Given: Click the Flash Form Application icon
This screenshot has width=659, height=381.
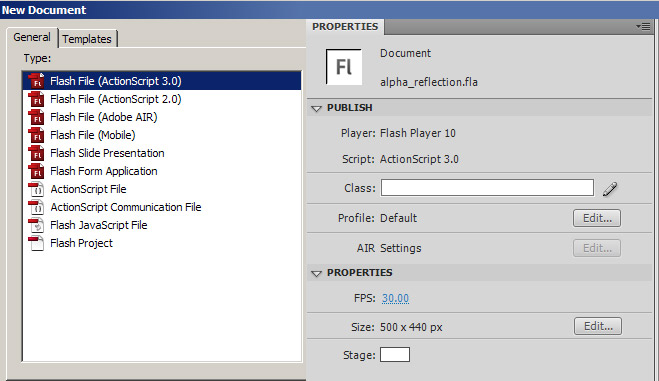Looking at the screenshot, I should (36, 171).
